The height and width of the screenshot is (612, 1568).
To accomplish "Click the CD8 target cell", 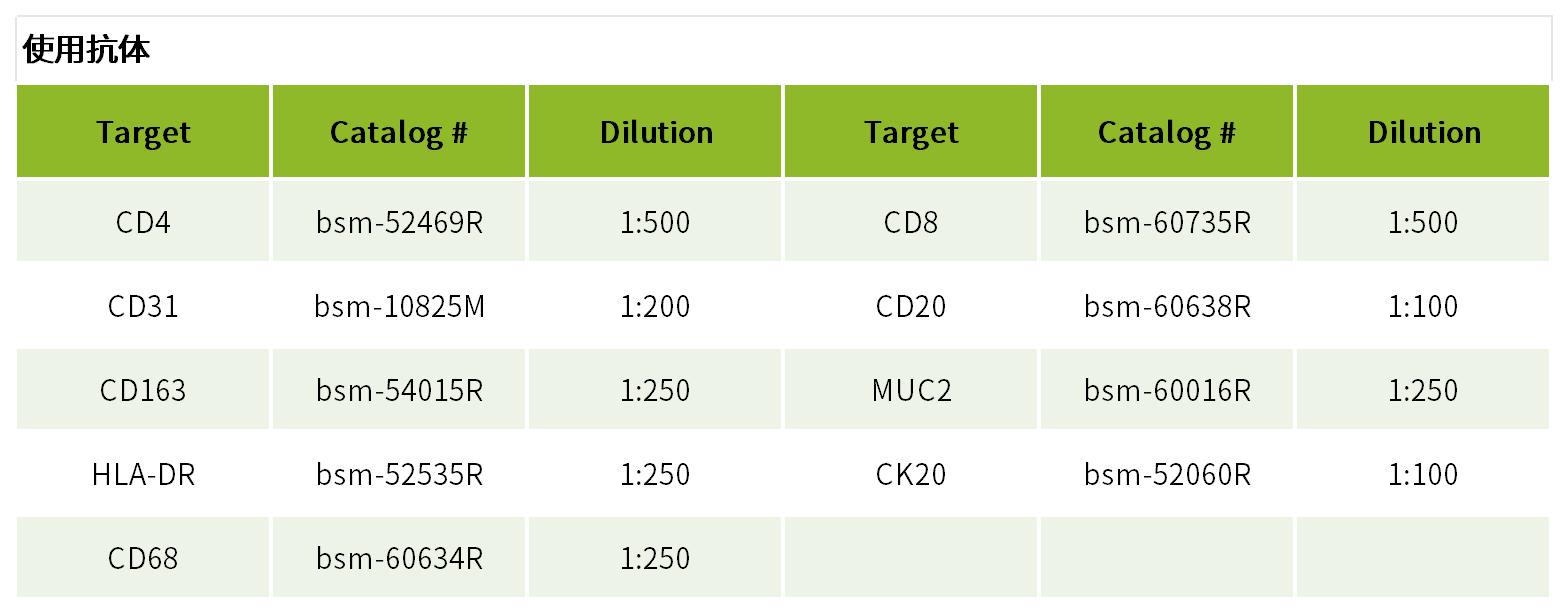I will (x=911, y=222).
